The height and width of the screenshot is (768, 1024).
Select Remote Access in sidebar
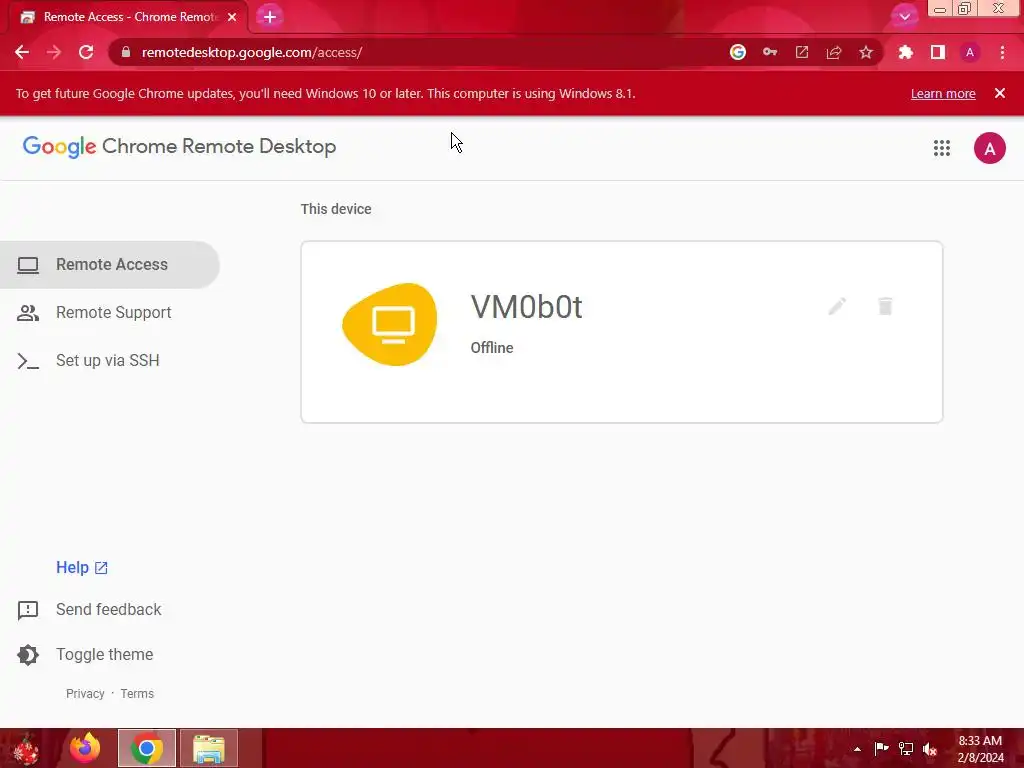pyautogui.click(x=110, y=264)
